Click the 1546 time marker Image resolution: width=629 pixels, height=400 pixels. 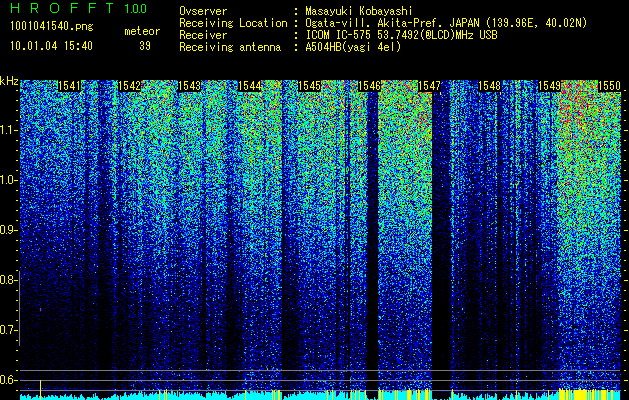click(369, 86)
